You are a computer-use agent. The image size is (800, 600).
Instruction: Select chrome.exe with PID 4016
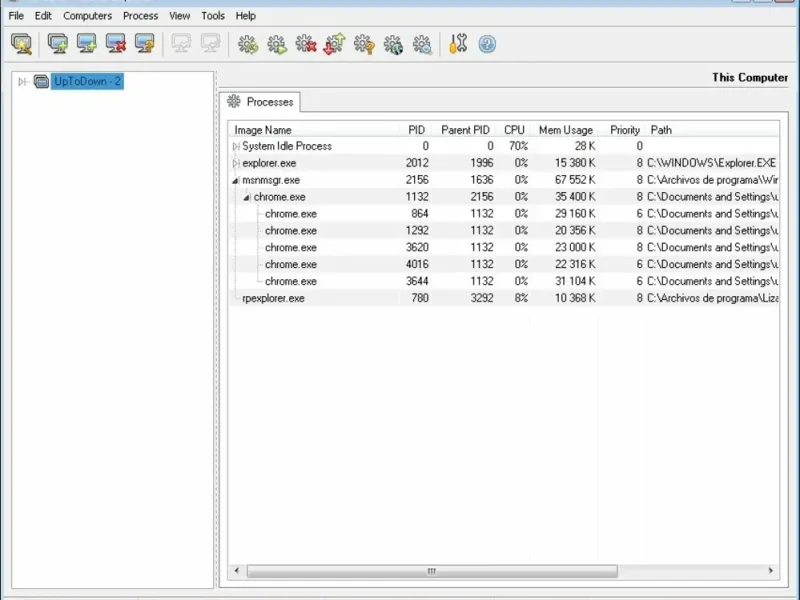[504, 264]
